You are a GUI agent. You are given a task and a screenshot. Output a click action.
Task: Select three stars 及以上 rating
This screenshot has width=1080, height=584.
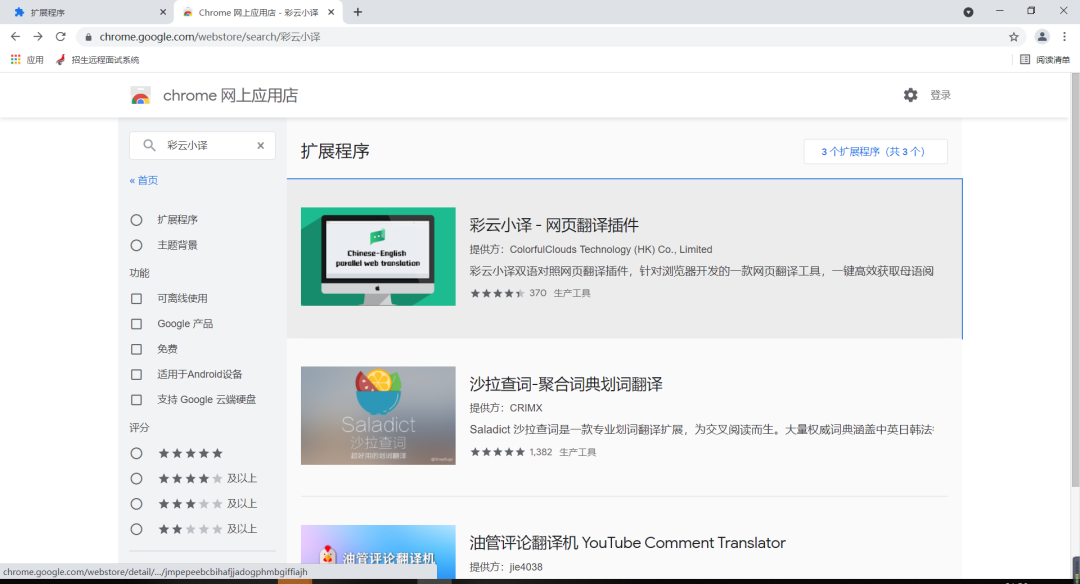click(136, 504)
